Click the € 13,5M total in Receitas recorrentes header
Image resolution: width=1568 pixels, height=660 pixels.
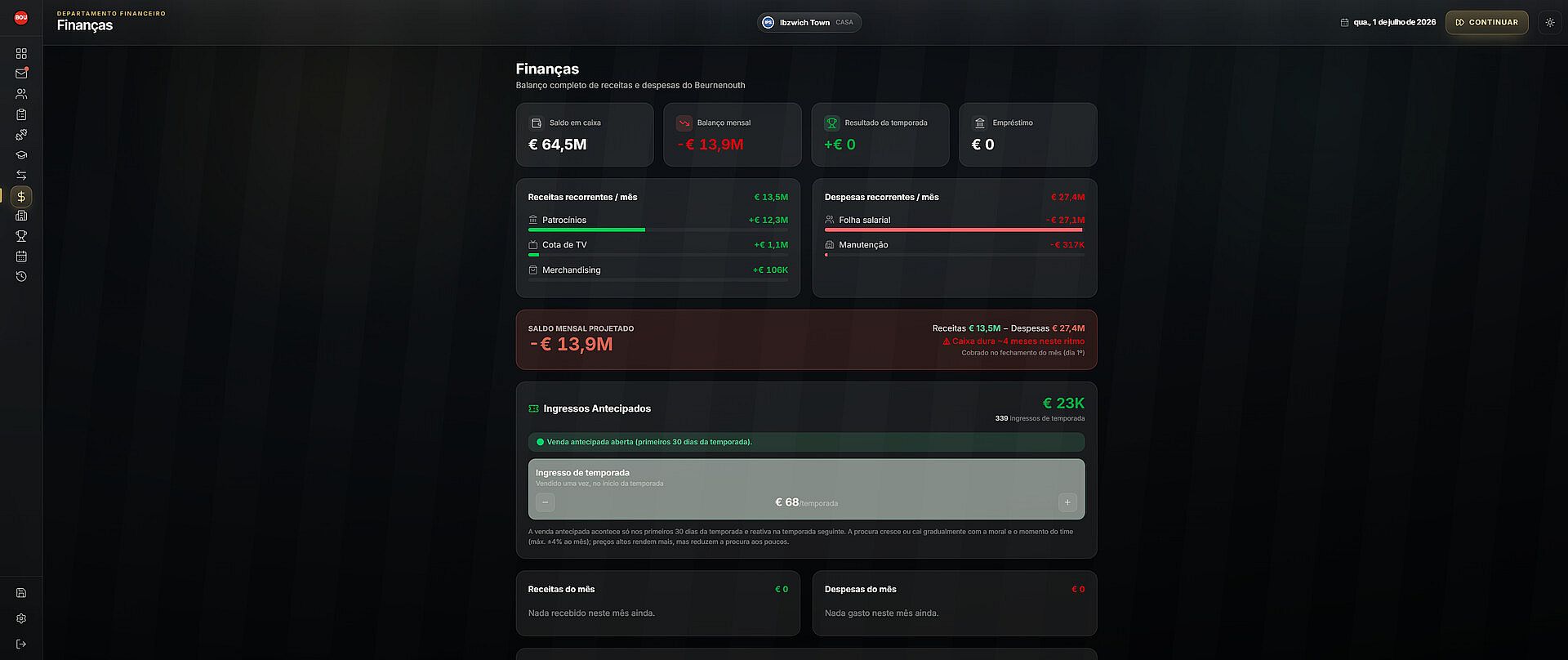[771, 198]
